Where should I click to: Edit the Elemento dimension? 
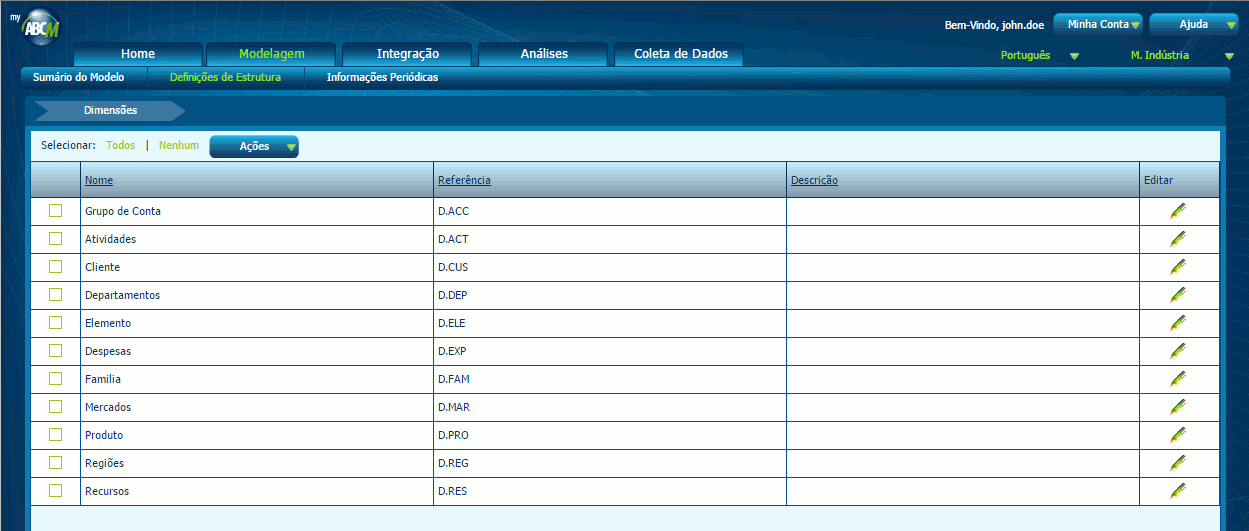pyautogui.click(x=1178, y=323)
